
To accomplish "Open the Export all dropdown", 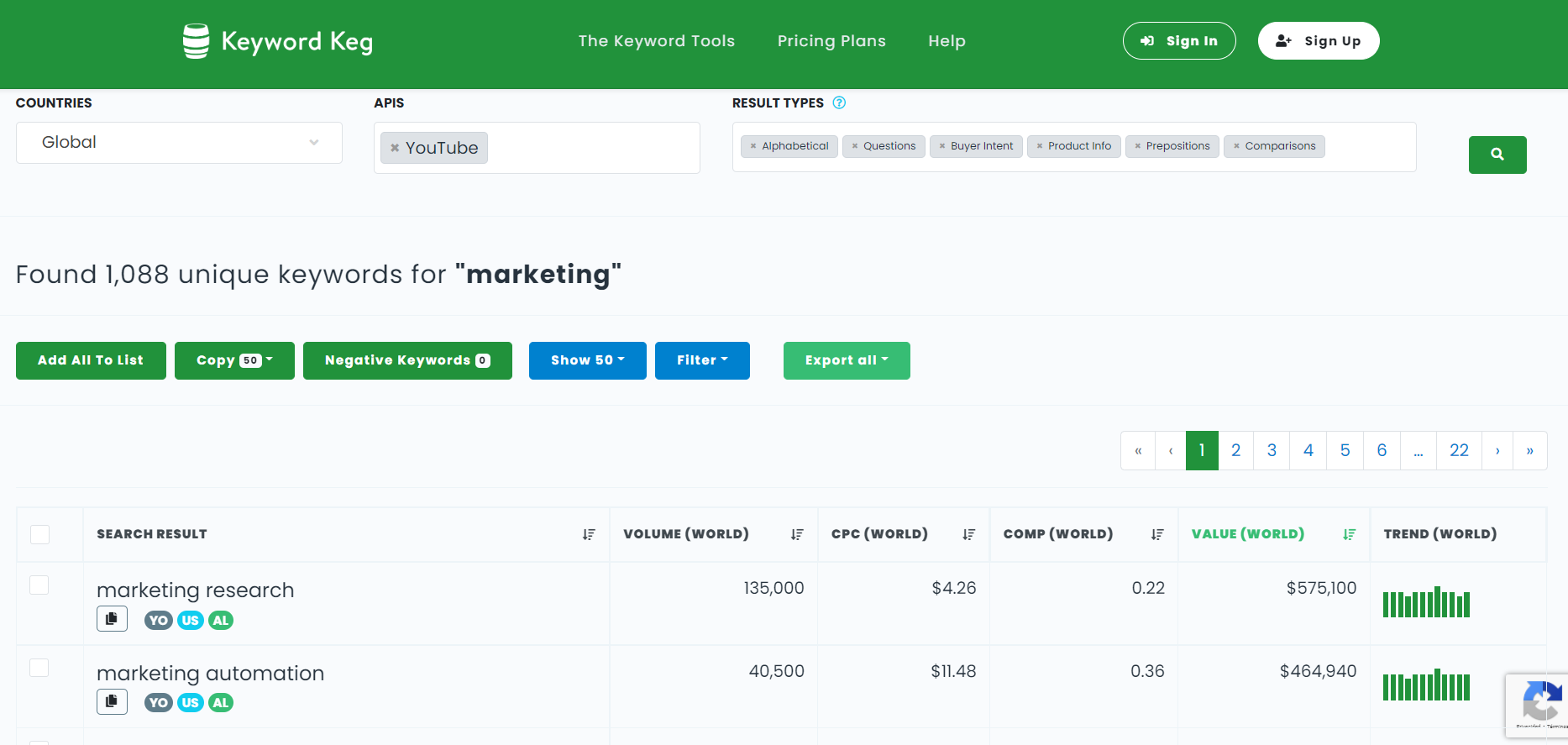I will pos(847,360).
